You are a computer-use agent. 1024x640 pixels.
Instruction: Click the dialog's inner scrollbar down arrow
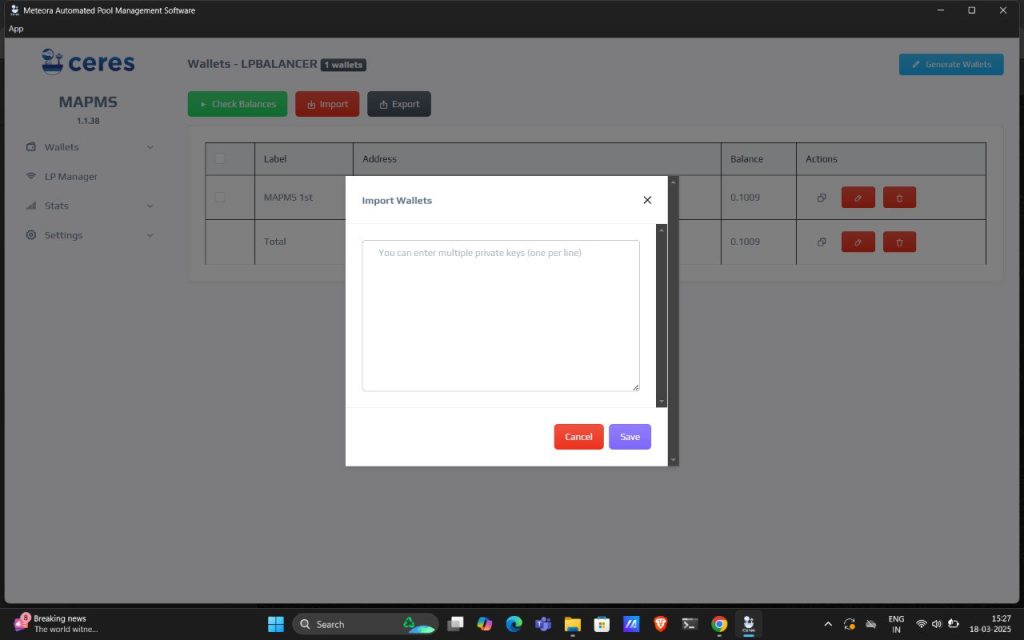point(662,402)
